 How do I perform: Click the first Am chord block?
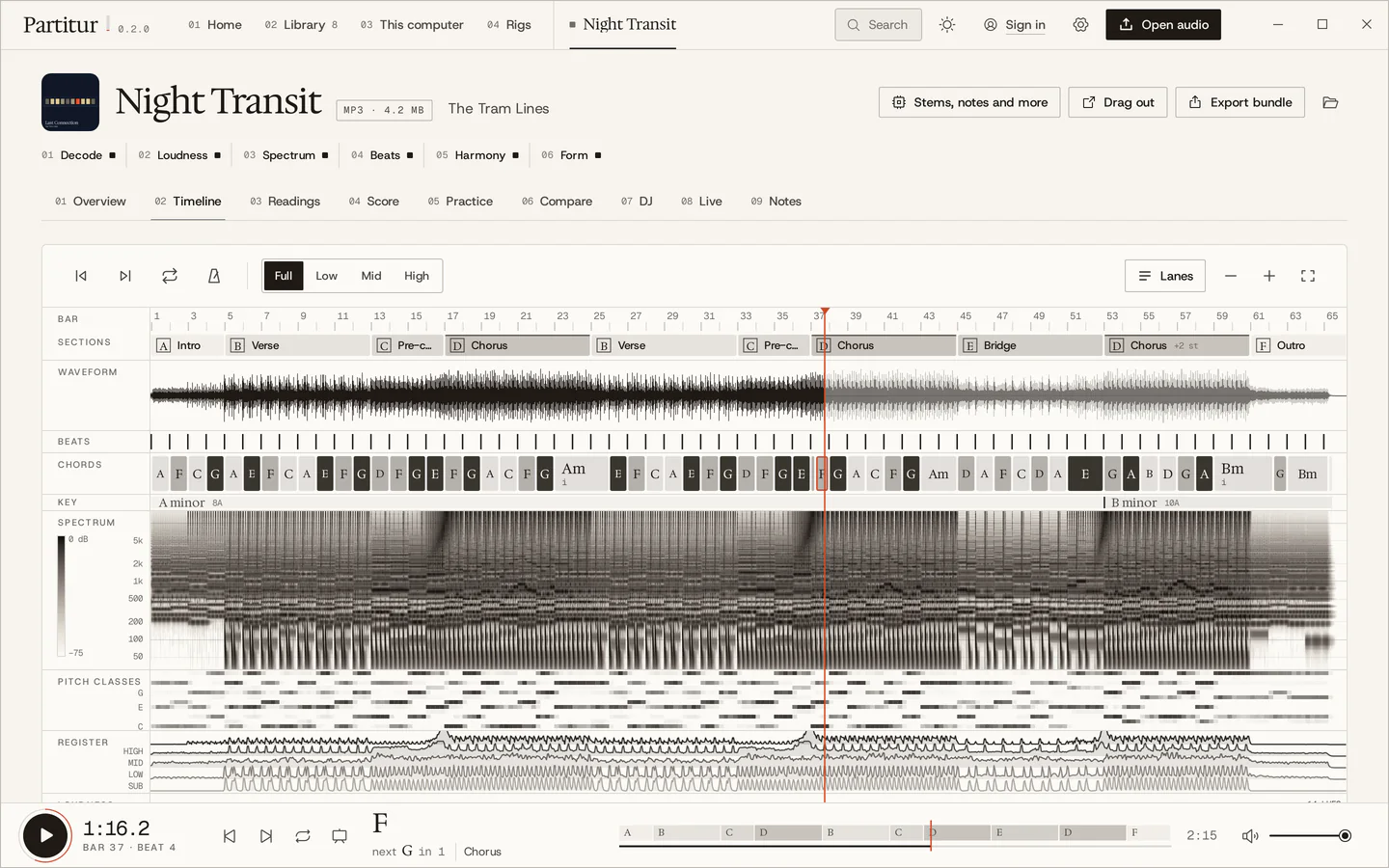pyautogui.click(x=582, y=474)
